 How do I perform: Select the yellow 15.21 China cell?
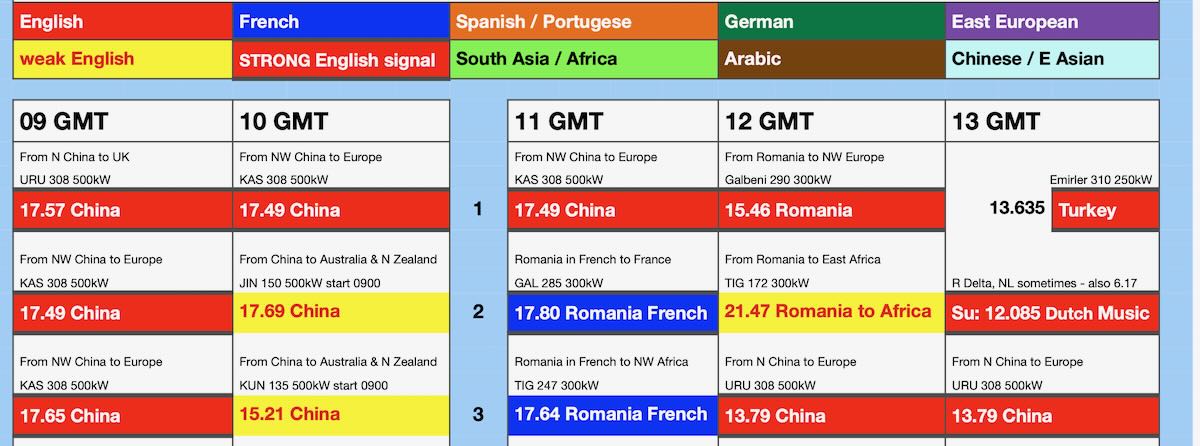341,415
